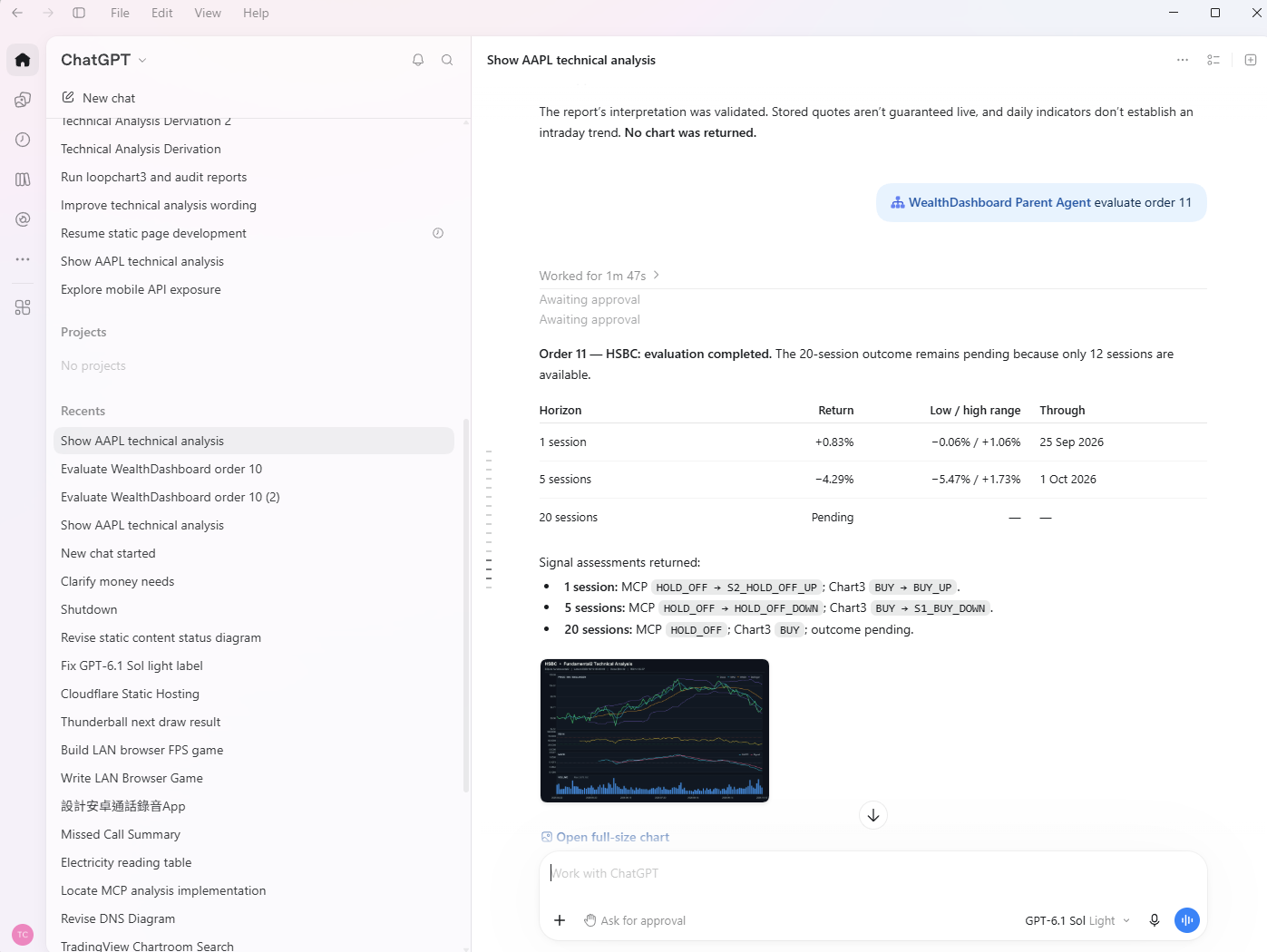Open Evaluate WealthDashboard order 10 (2) chat
This screenshot has height=952, width=1267.
click(254, 497)
